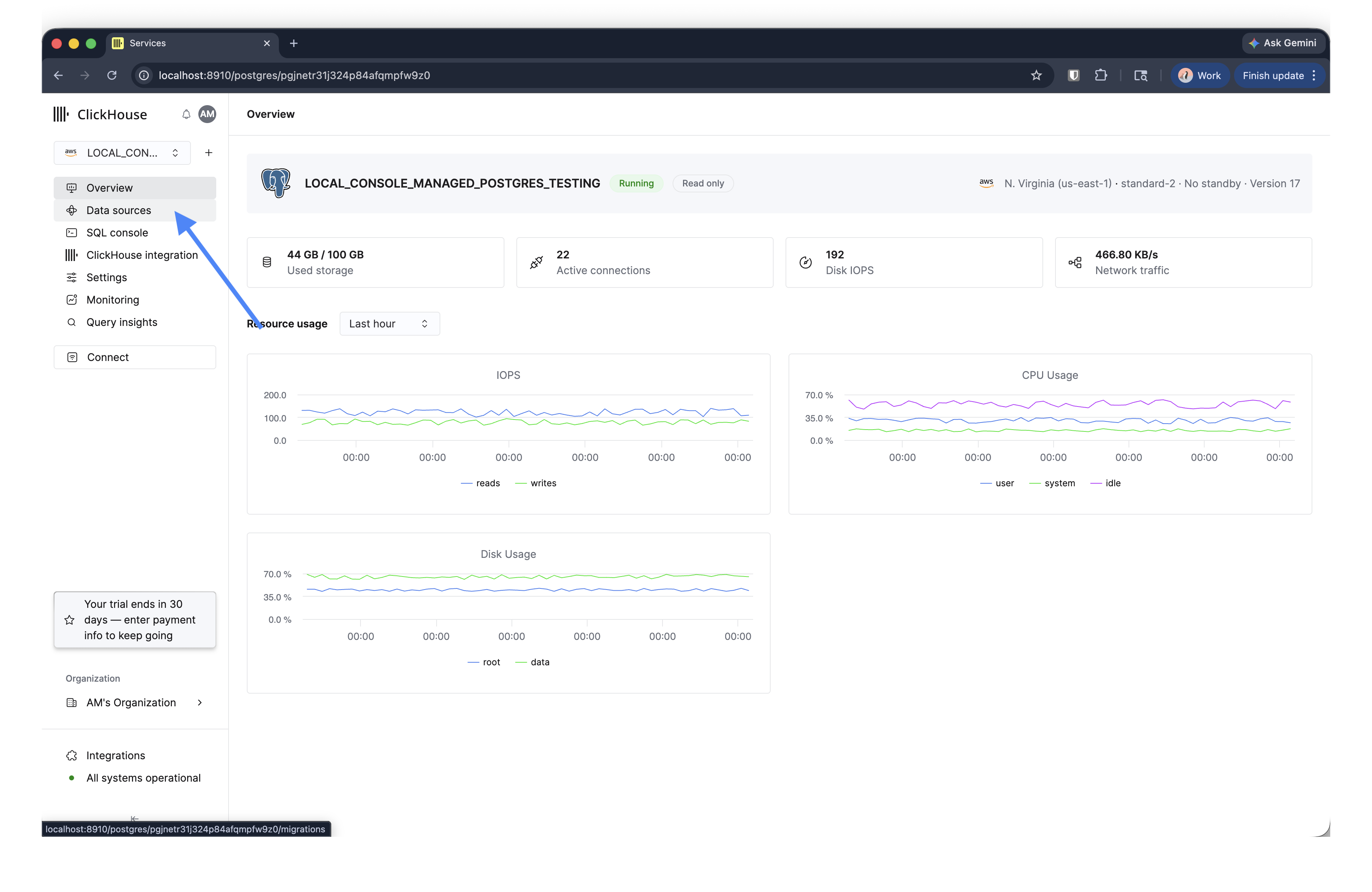Bookmark this page with the star
The image size is (1372, 892).
(1036, 76)
